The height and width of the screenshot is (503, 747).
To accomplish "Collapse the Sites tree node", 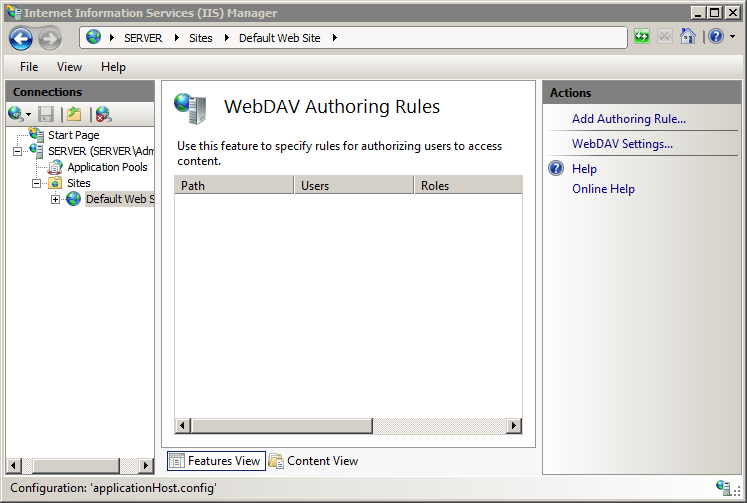I will tap(36, 183).
